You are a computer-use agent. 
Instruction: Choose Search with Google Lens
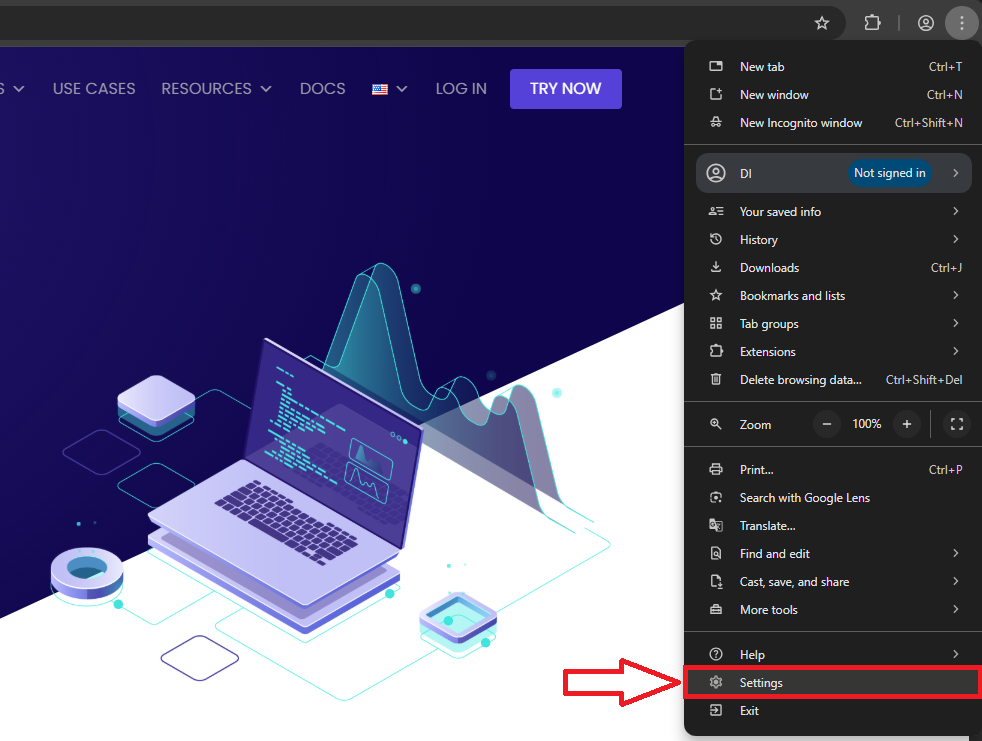pyautogui.click(x=804, y=498)
